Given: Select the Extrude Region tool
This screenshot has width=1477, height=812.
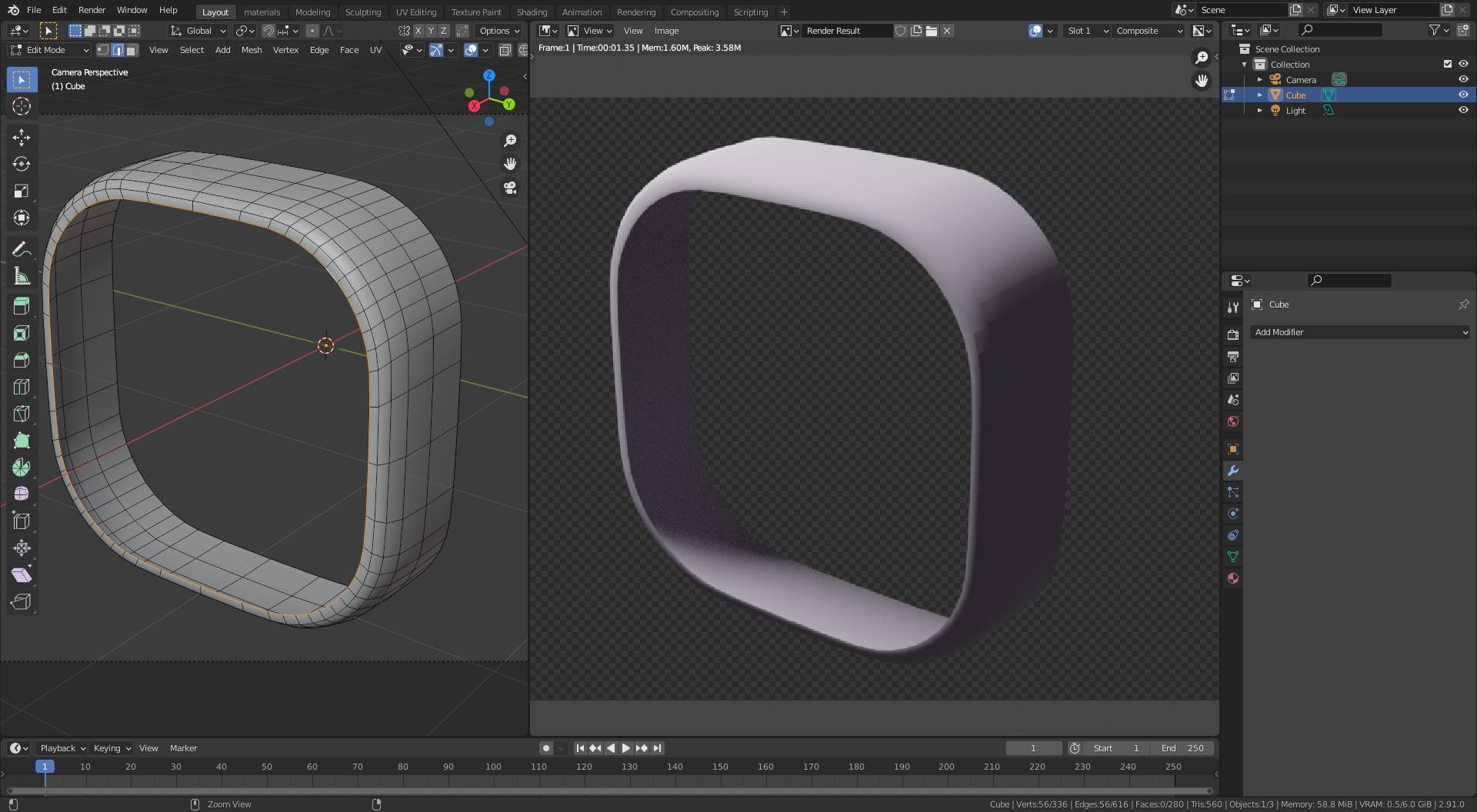Looking at the screenshot, I should point(22,306).
